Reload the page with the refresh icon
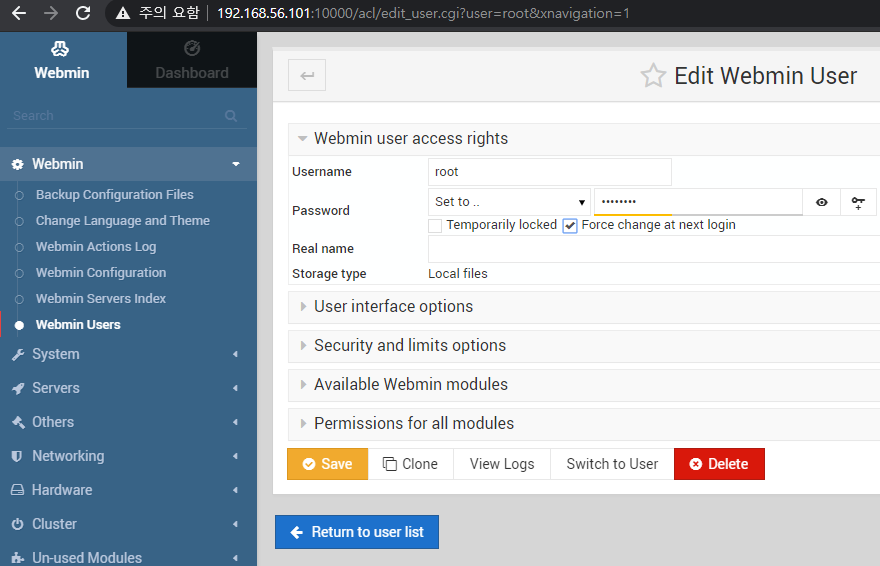The image size is (880, 566). [83, 13]
